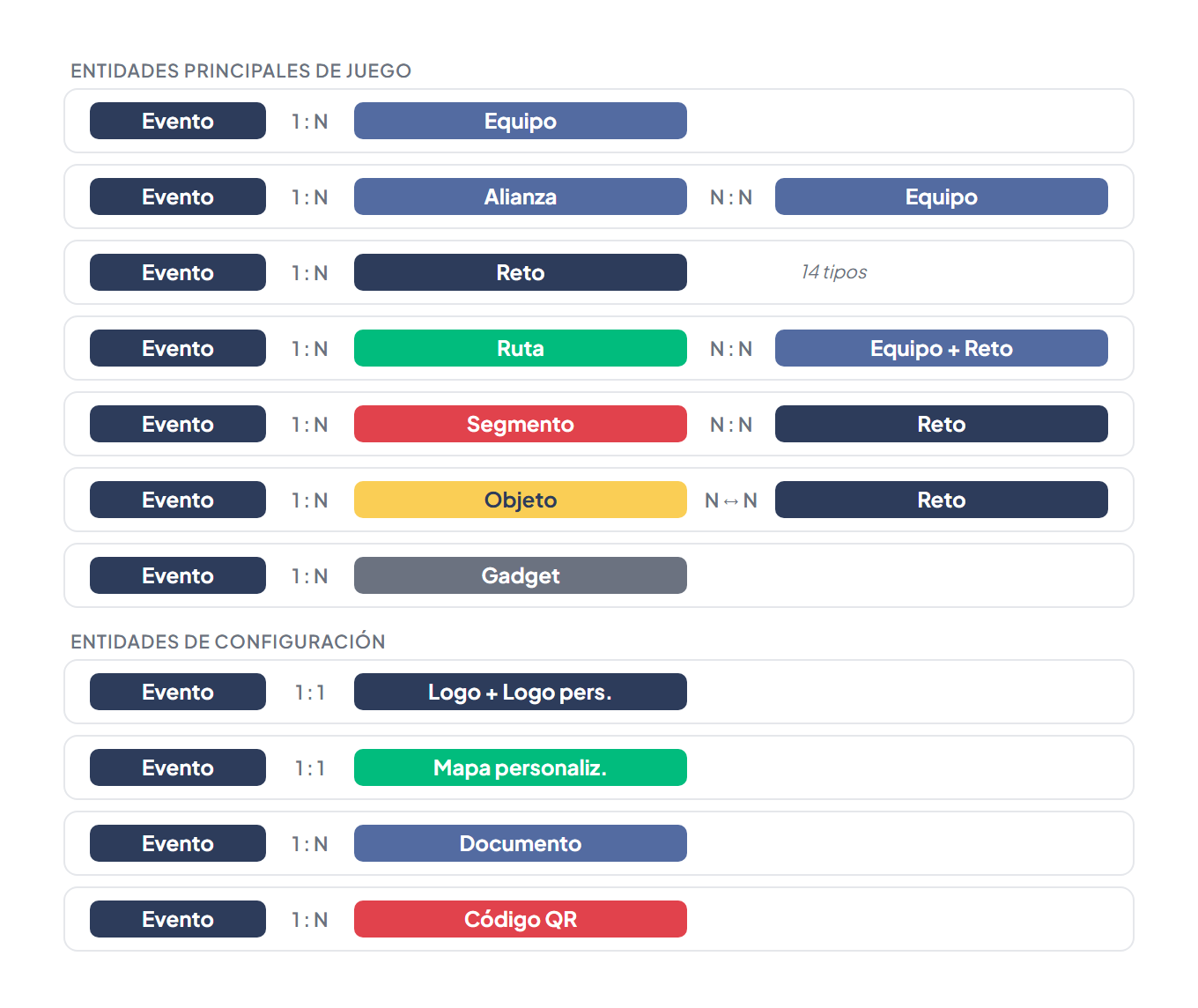Select the Evento box in Código QR row
Viewport: 1198px width, 1008px height.
point(177,919)
